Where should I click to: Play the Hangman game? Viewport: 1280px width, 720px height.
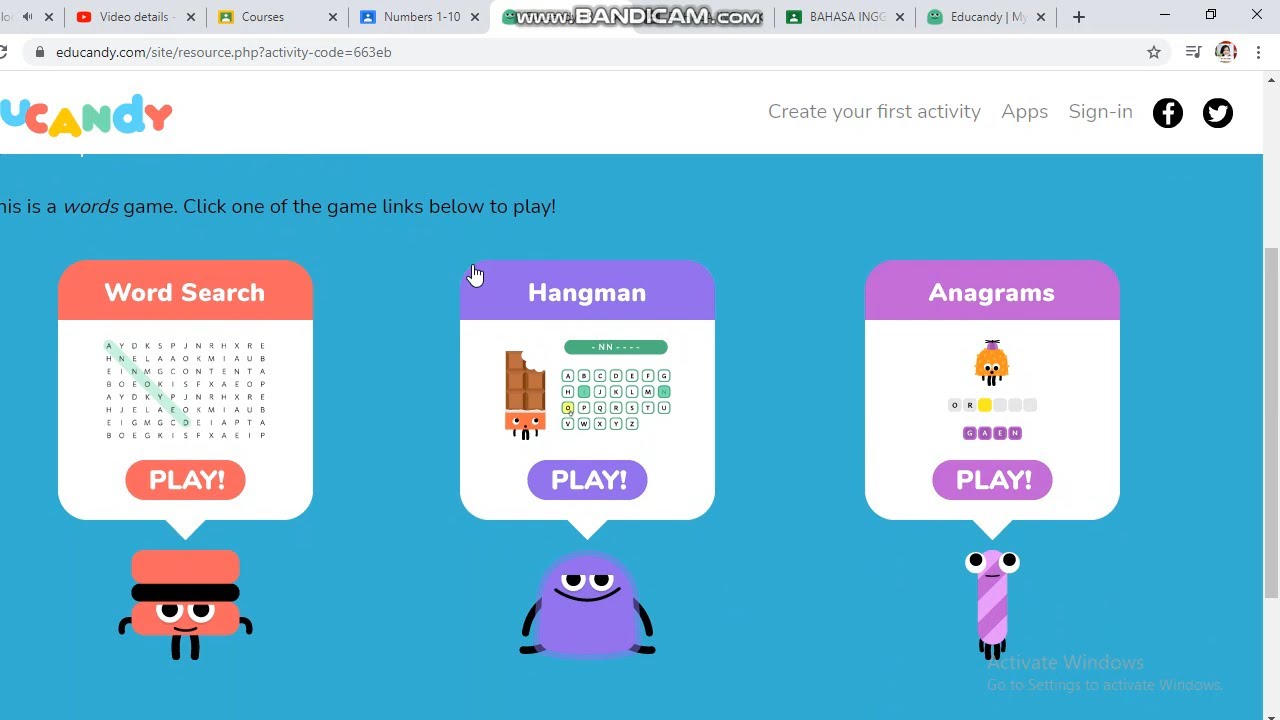(587, 480)
